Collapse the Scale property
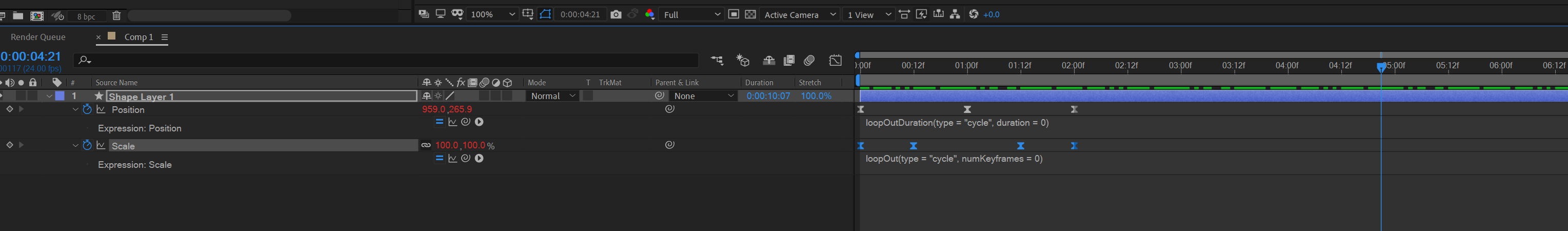 [x=75, y=146]
